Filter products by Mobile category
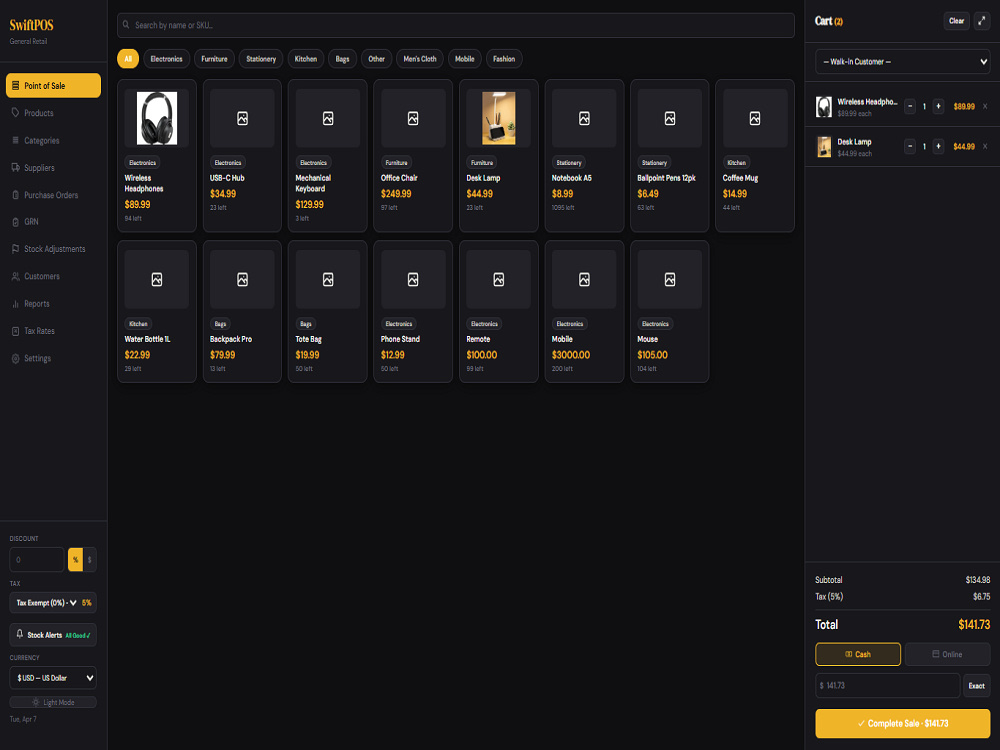 coord(464,59)
